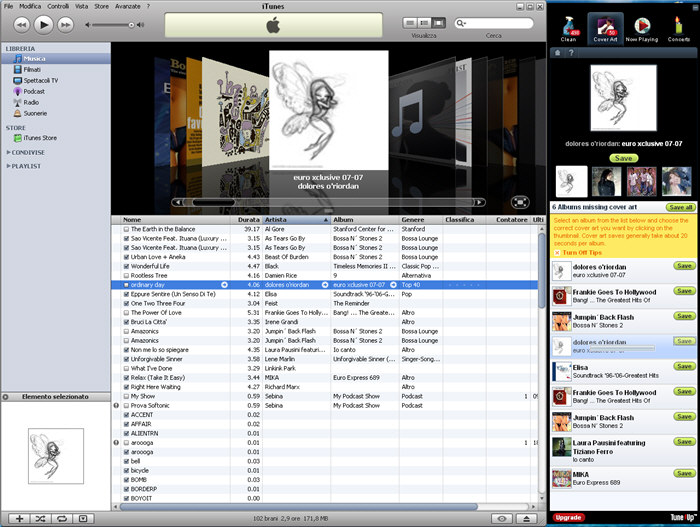Viewport: 700px width, 527px height.
Task: Uncheck One Two Three Four song
Action: [x=126, y=303]
